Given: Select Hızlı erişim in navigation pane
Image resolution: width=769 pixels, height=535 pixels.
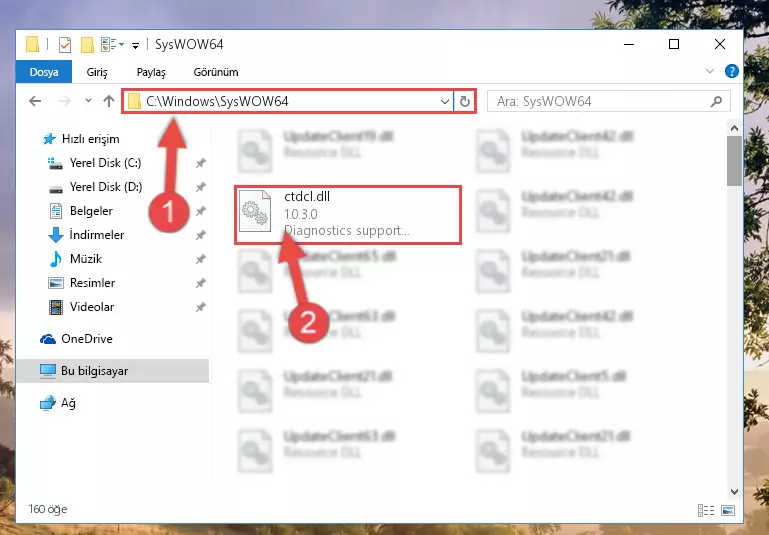Looking at the screenshot, I should pos(91,139).
